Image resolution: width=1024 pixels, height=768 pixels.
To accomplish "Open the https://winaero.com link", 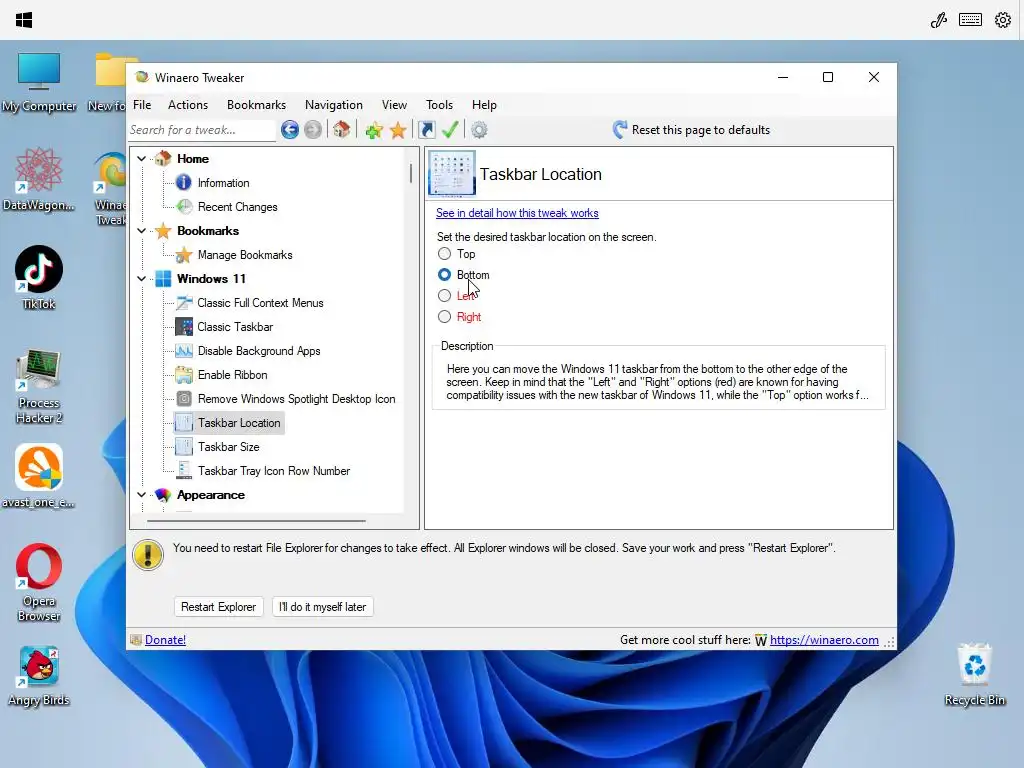I will point(824,640).
